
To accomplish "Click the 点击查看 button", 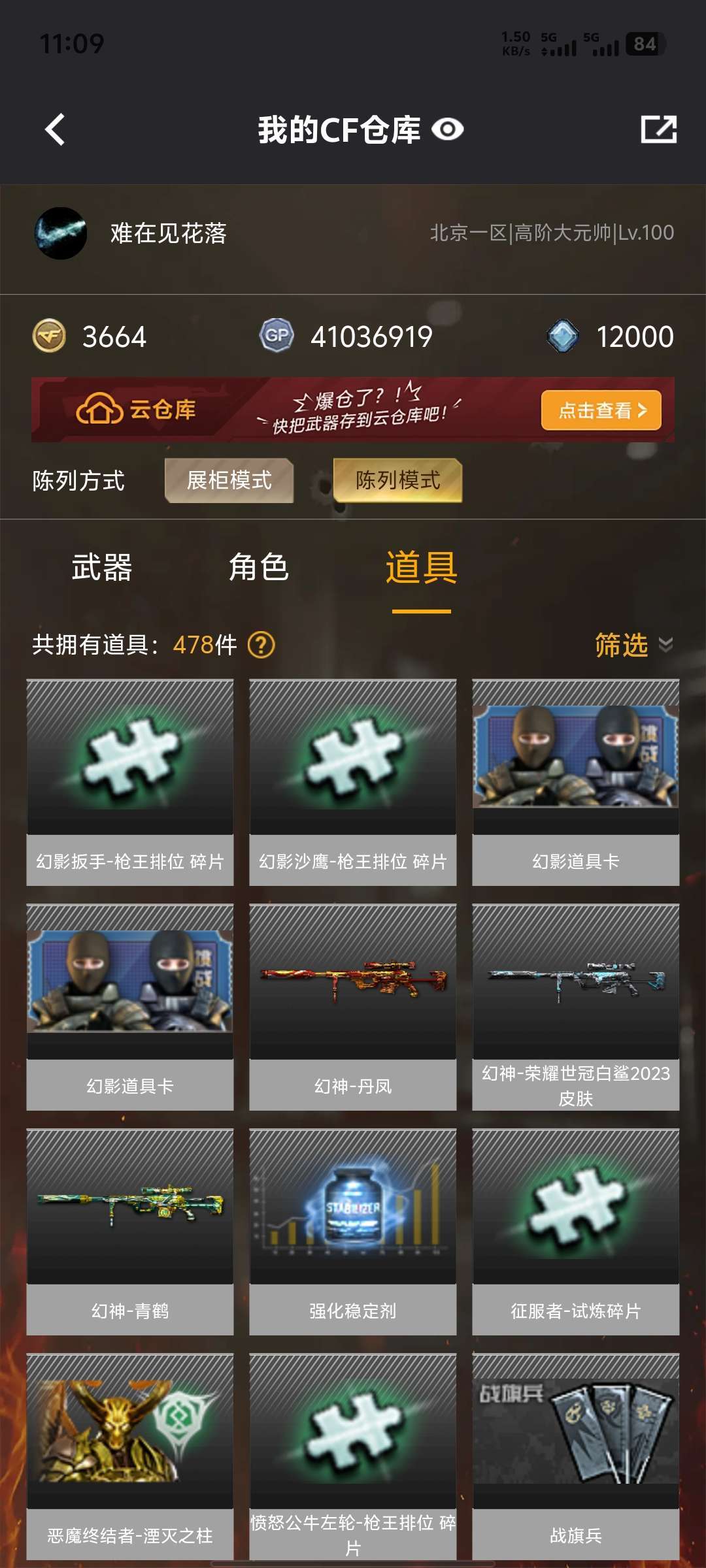I will pyautogui.click(x=601, y=410).
